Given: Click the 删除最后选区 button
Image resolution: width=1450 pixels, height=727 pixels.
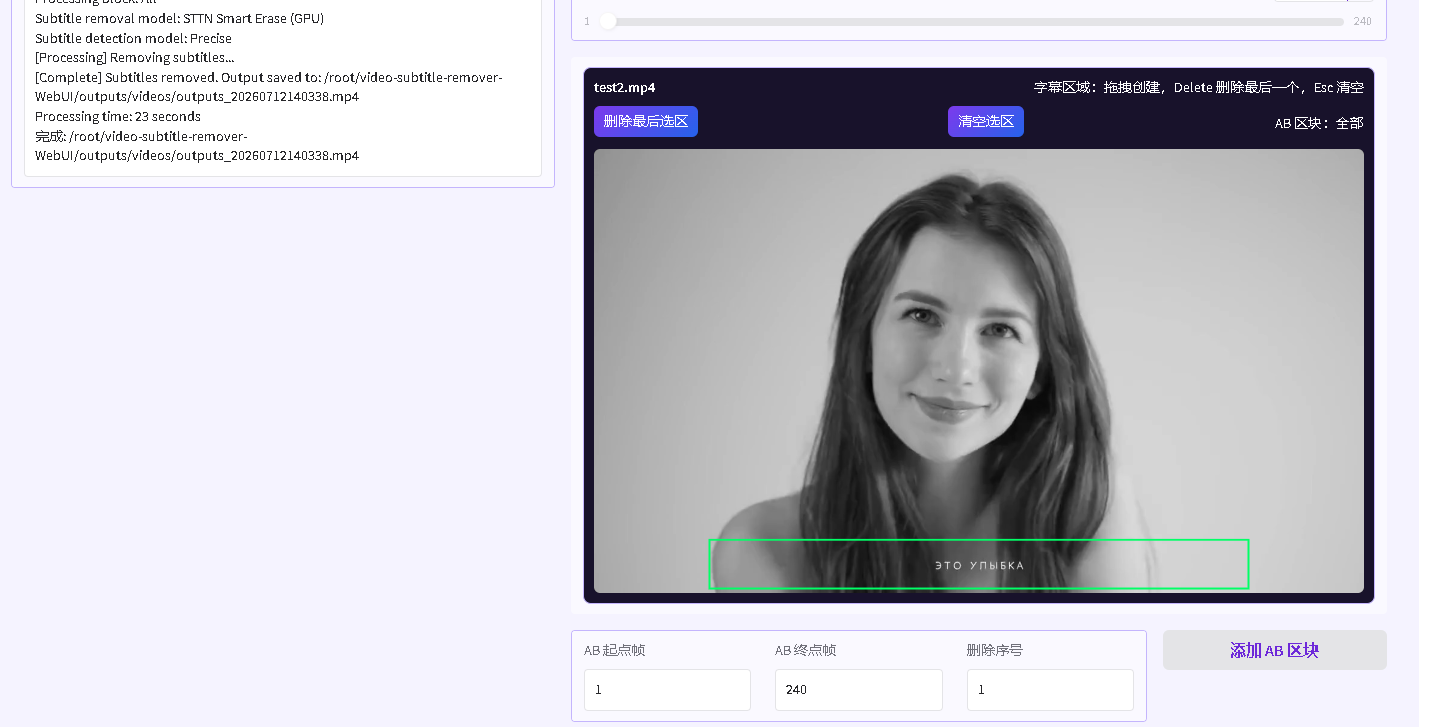Looking at the screenshot, I should coord(646,121).
